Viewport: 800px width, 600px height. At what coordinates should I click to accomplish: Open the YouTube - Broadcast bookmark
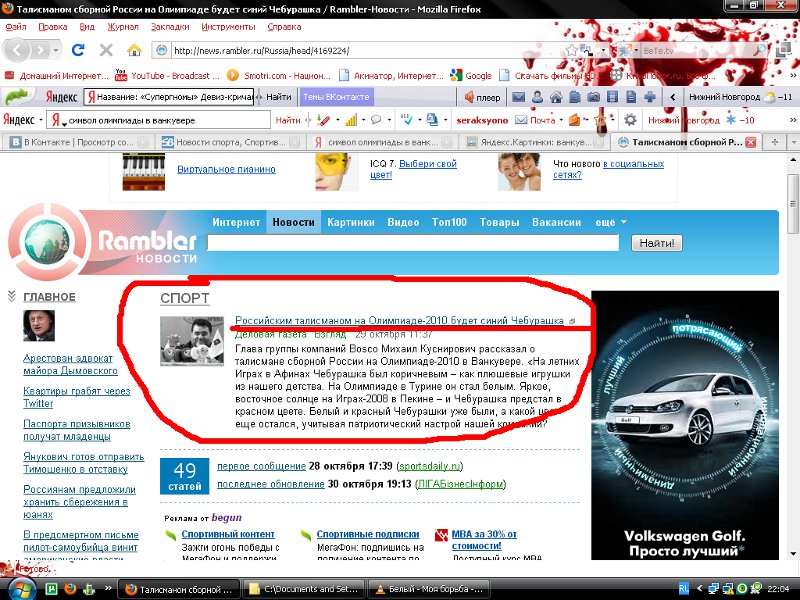167,76
